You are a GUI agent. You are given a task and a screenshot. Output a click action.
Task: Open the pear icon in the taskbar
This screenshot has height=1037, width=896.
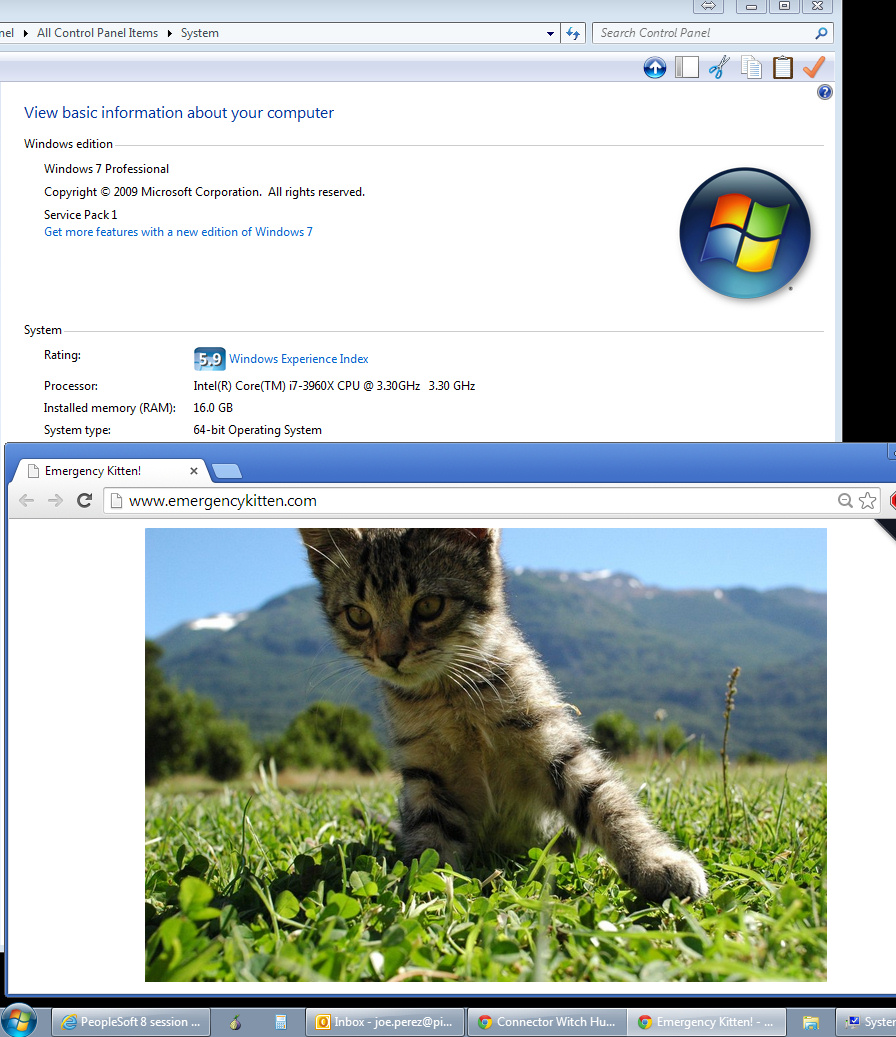235,1022
